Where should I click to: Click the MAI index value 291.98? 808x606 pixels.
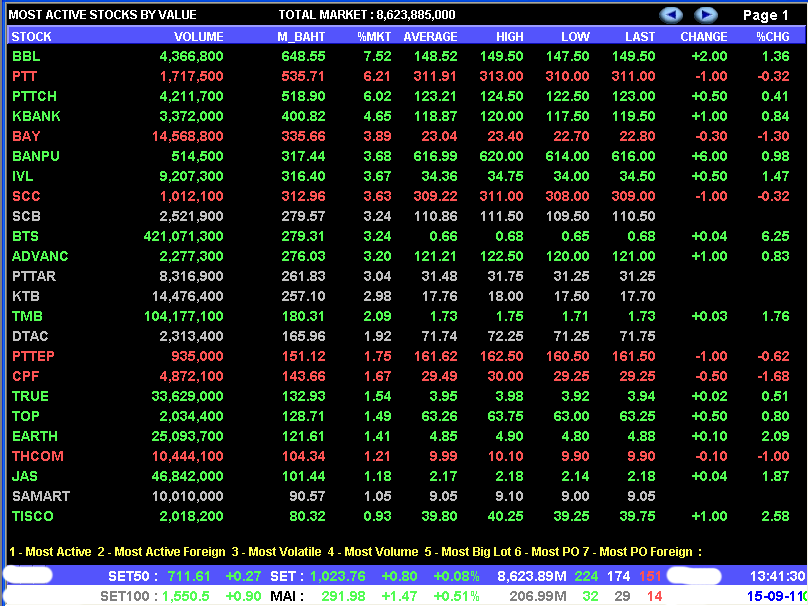[343, 597]
